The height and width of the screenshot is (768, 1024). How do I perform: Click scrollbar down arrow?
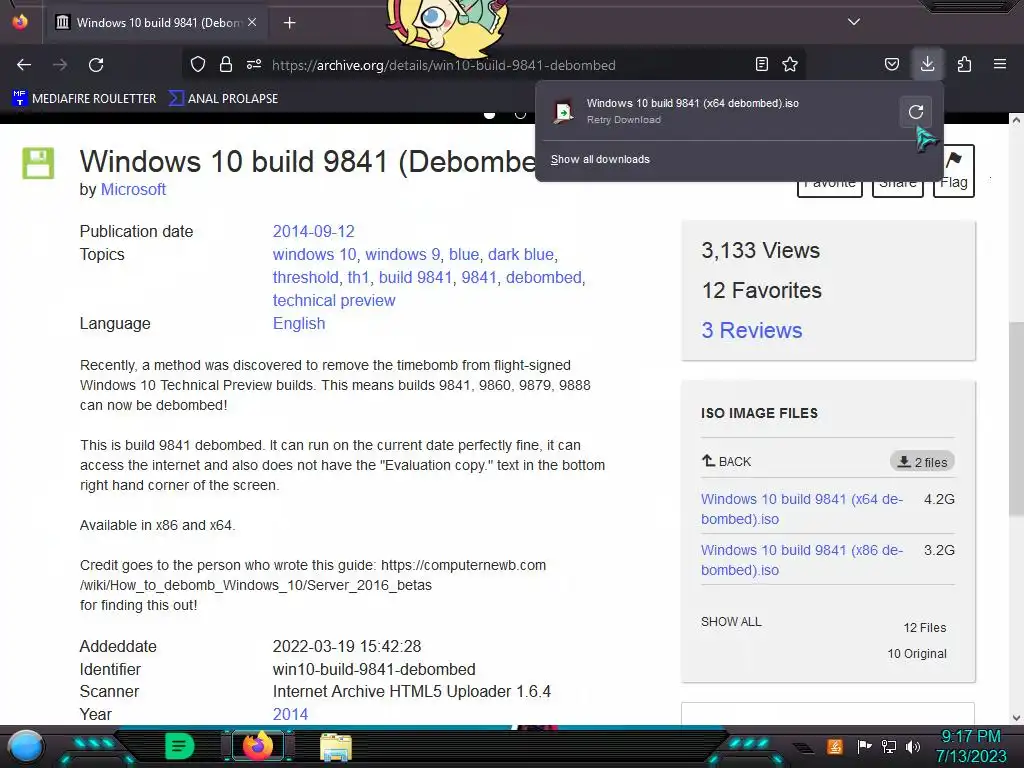click(x=1016, y=717)
